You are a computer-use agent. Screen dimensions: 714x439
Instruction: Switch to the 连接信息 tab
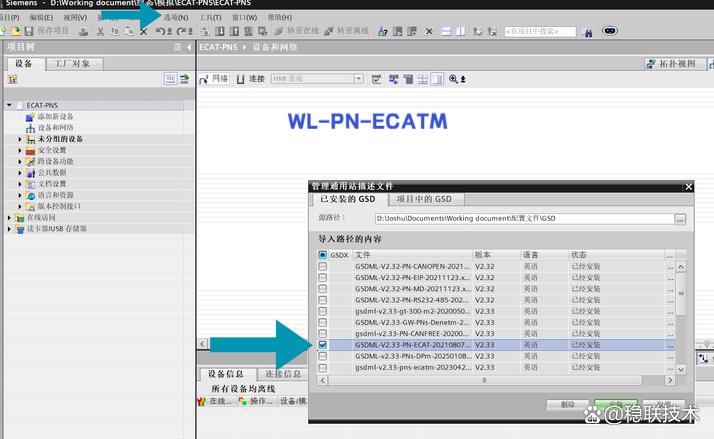click(x=282, y=374)
